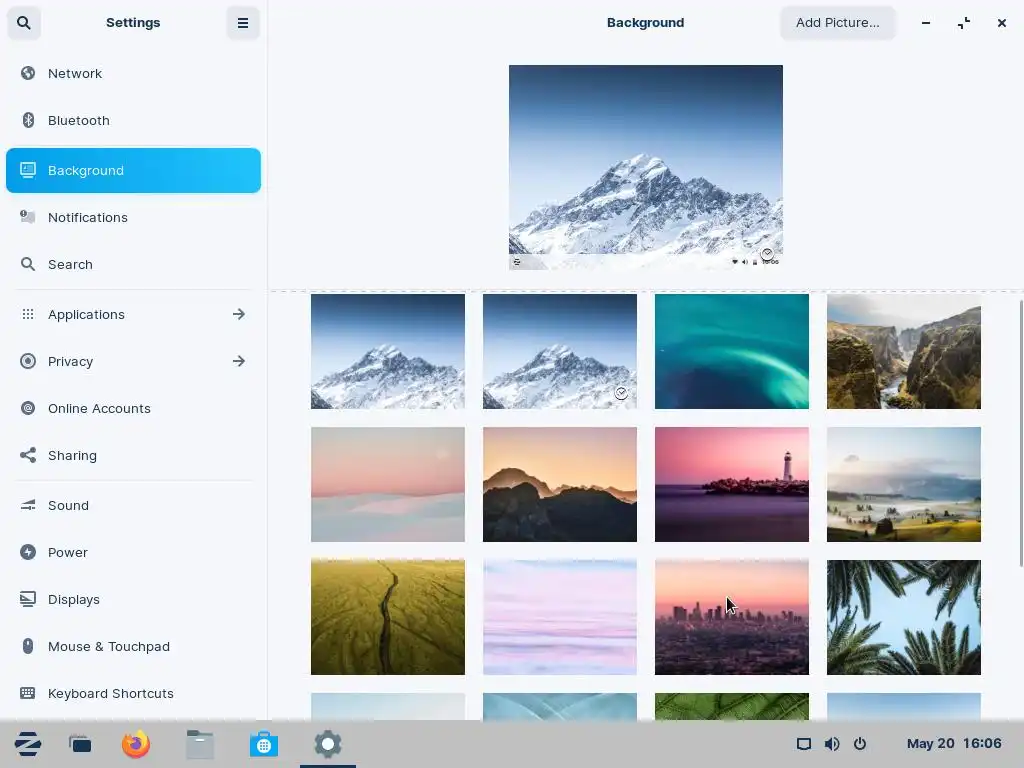Click the Online Accounts at-sign icon

tap(27, 408)
